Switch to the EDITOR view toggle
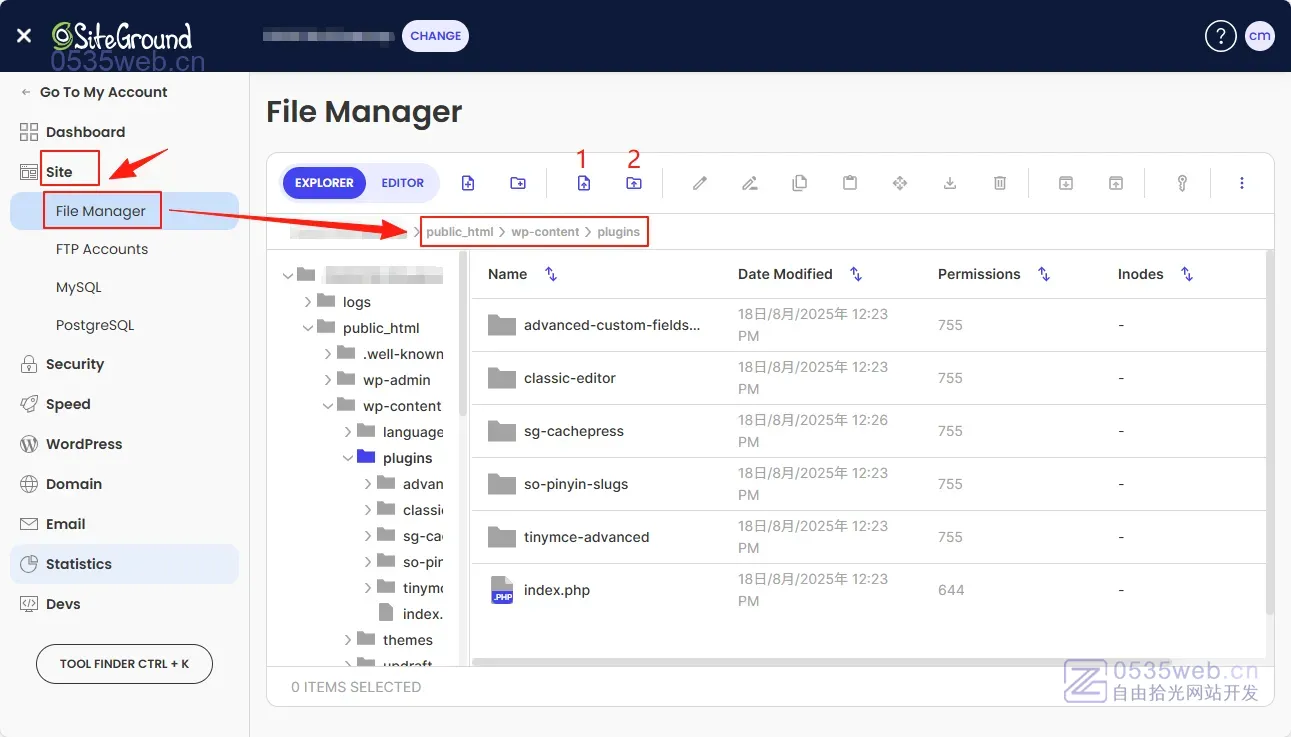 402,183
